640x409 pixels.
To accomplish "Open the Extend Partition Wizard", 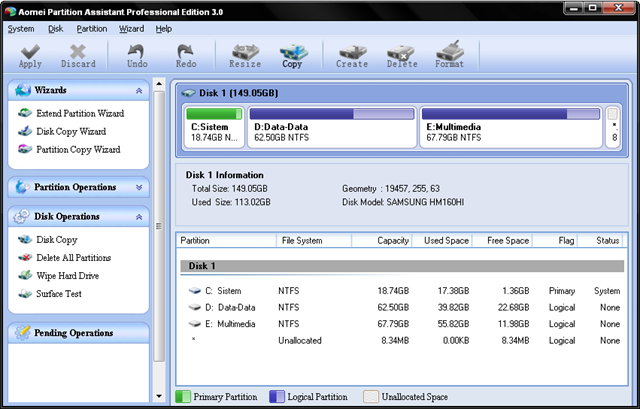I will click(80, 113).
